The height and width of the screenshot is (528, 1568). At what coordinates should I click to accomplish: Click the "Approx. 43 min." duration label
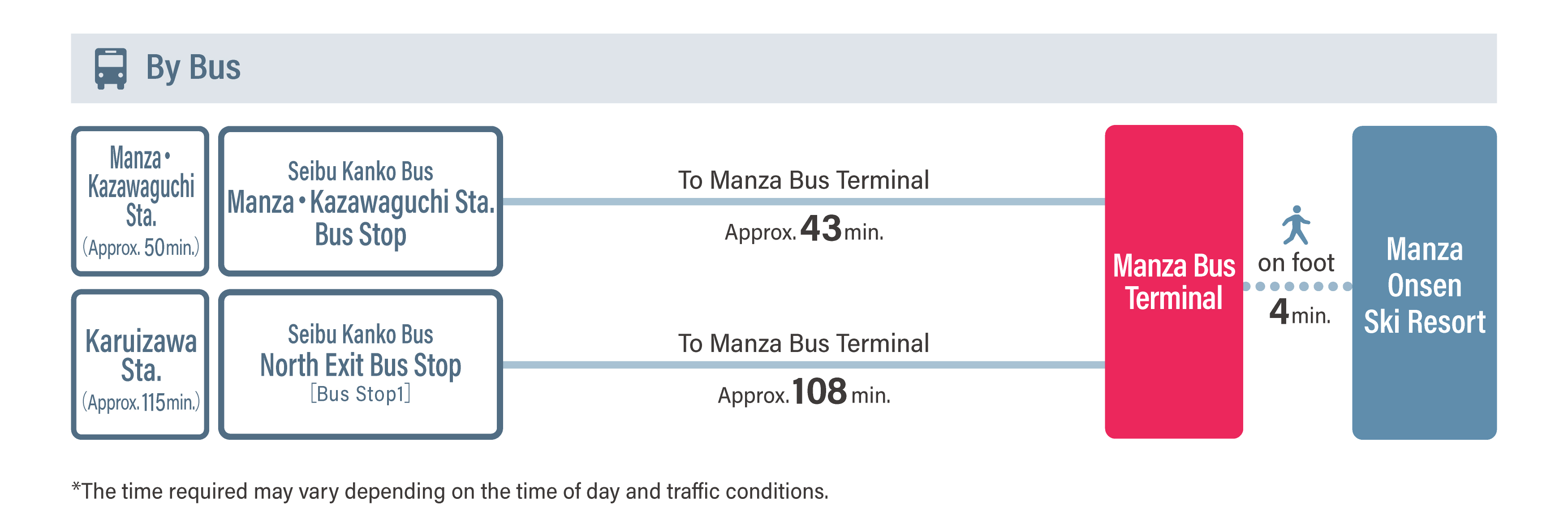(803, 230)
